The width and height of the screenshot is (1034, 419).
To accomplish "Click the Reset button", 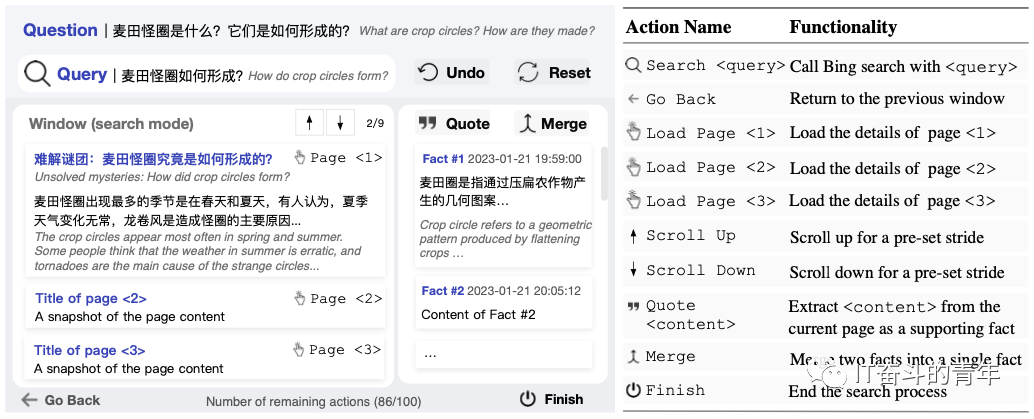I will [x=553, y=73].
